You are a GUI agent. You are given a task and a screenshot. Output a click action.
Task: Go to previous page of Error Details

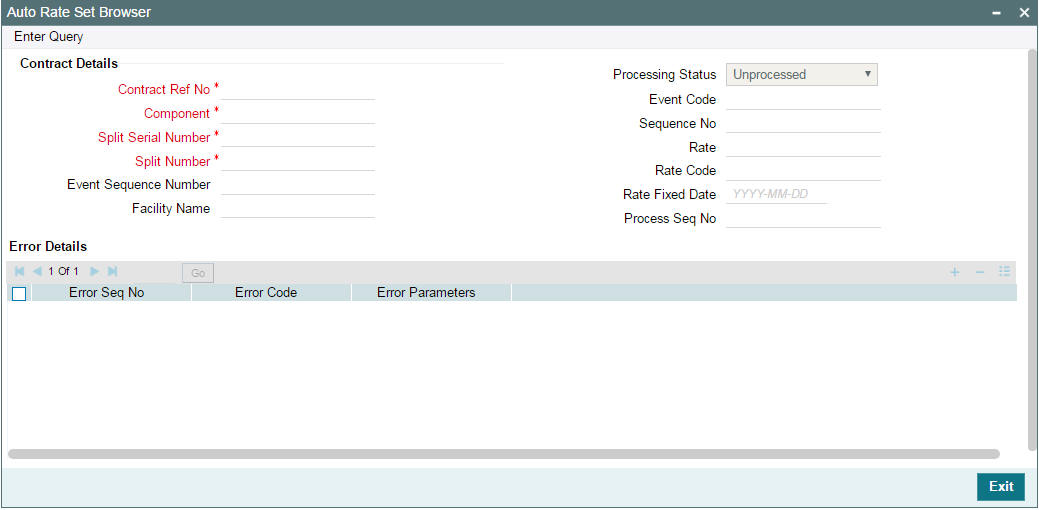tap(37, 272)
